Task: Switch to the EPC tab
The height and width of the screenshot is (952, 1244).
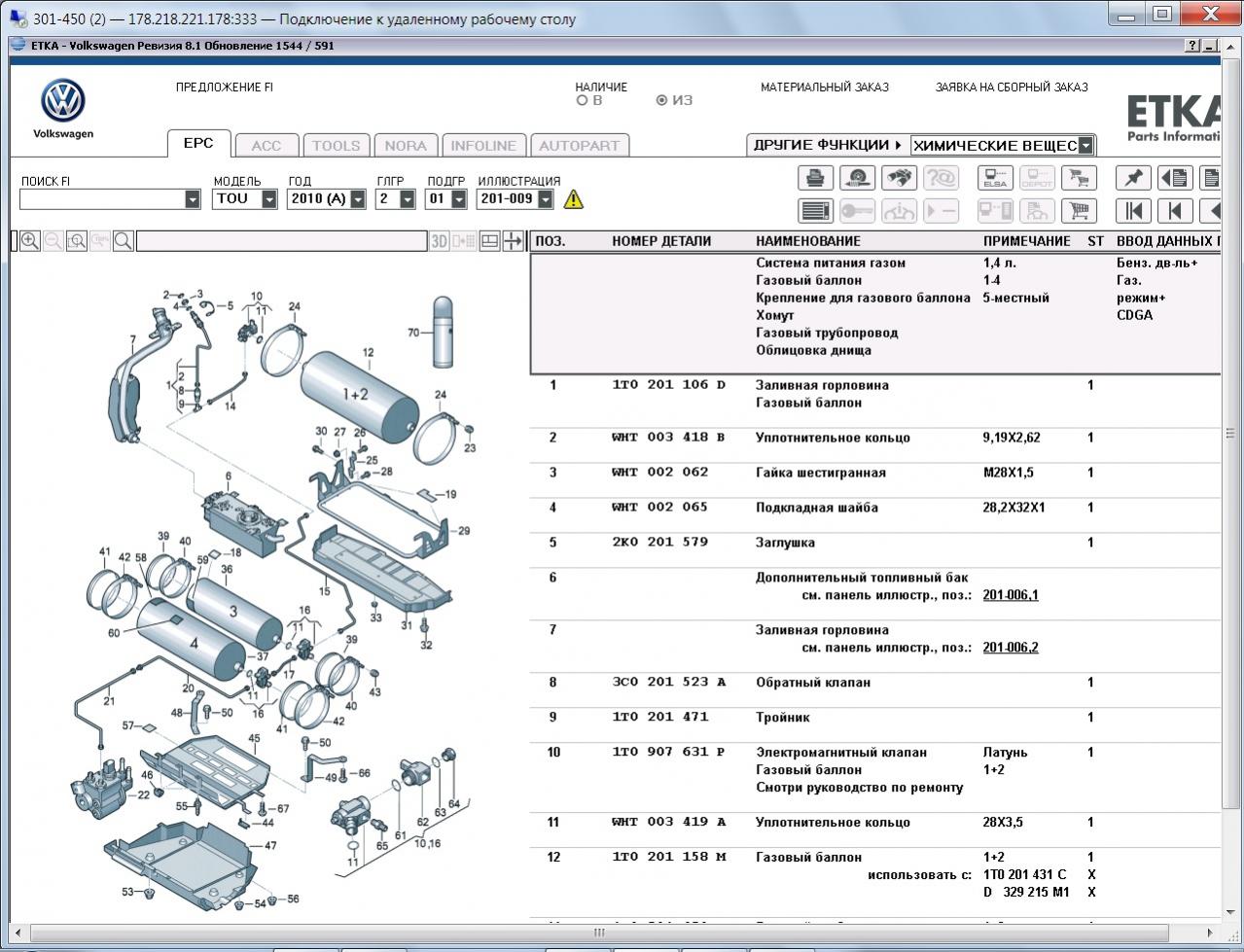Action: pos(198,143)
